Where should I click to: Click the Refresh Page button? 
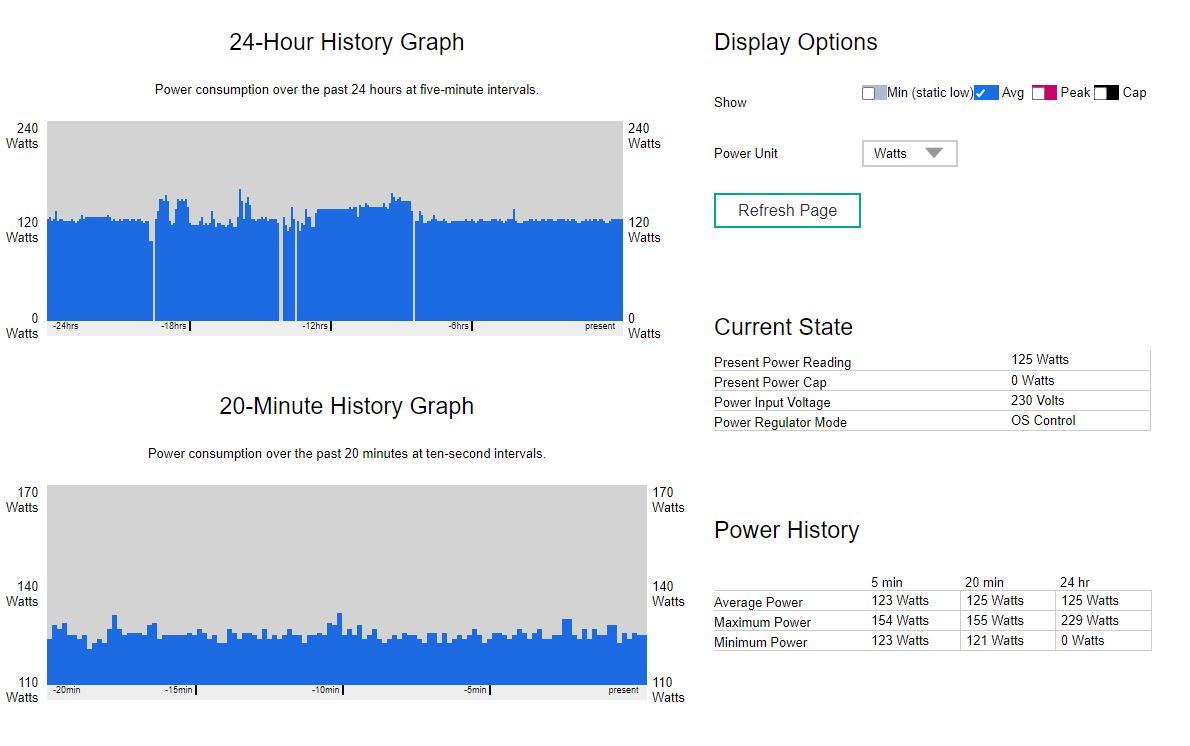click(x=787, y=210)
